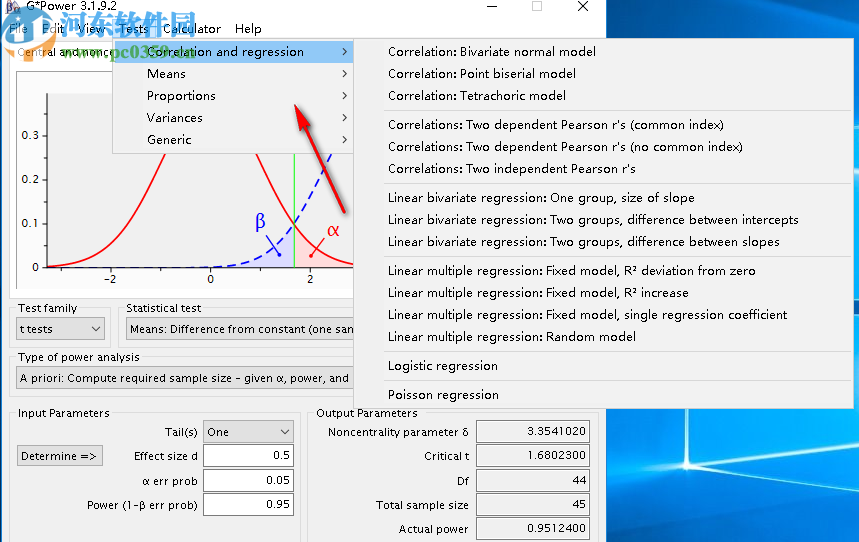Expand arrow next to Generic
Viewport: 859px width, 542px height.
(344, 139)
